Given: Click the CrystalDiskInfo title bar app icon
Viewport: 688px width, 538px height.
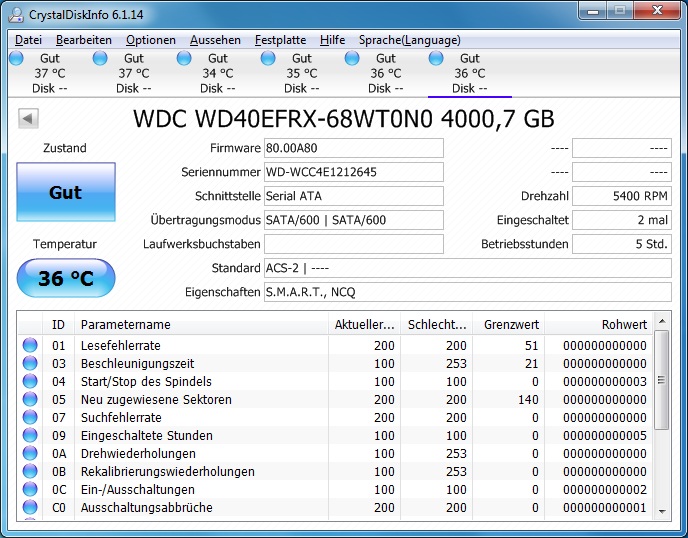Looking at the screenshot, I should [16, 14].
